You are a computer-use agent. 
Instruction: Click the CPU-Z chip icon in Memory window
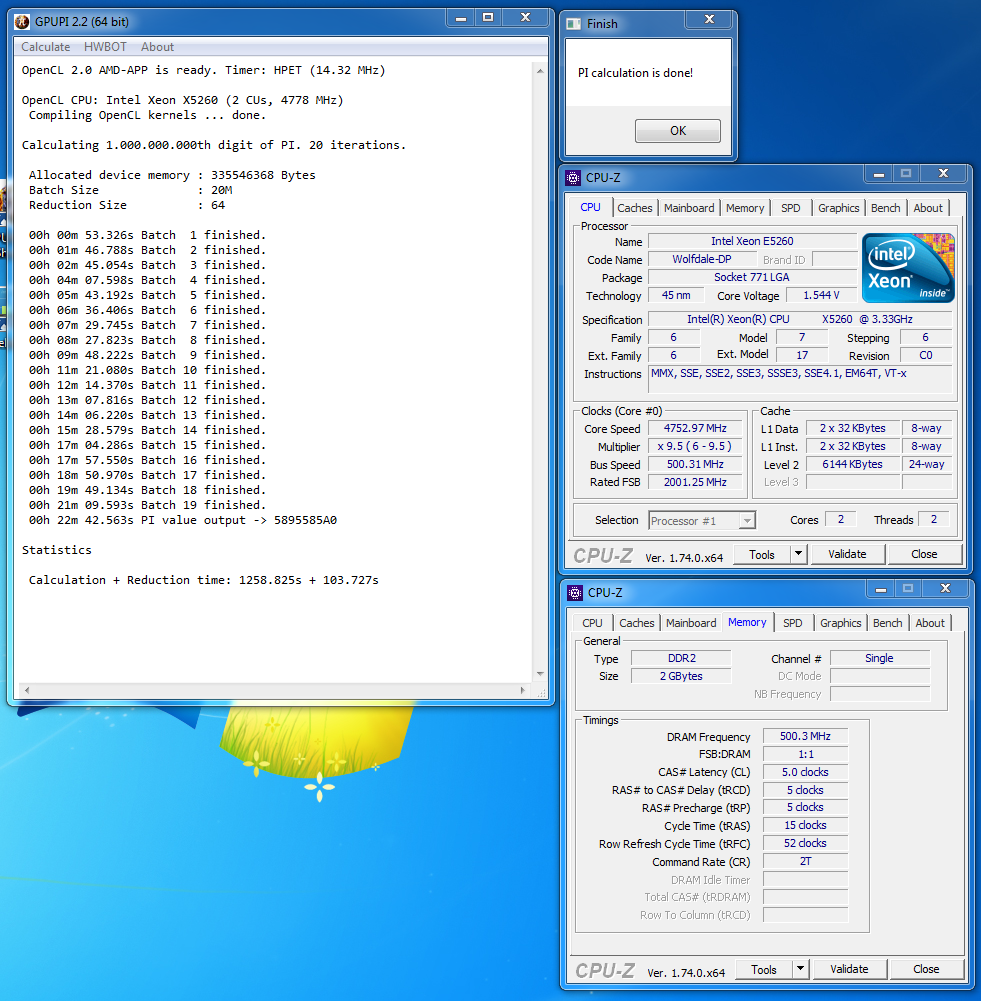(575, 592)
